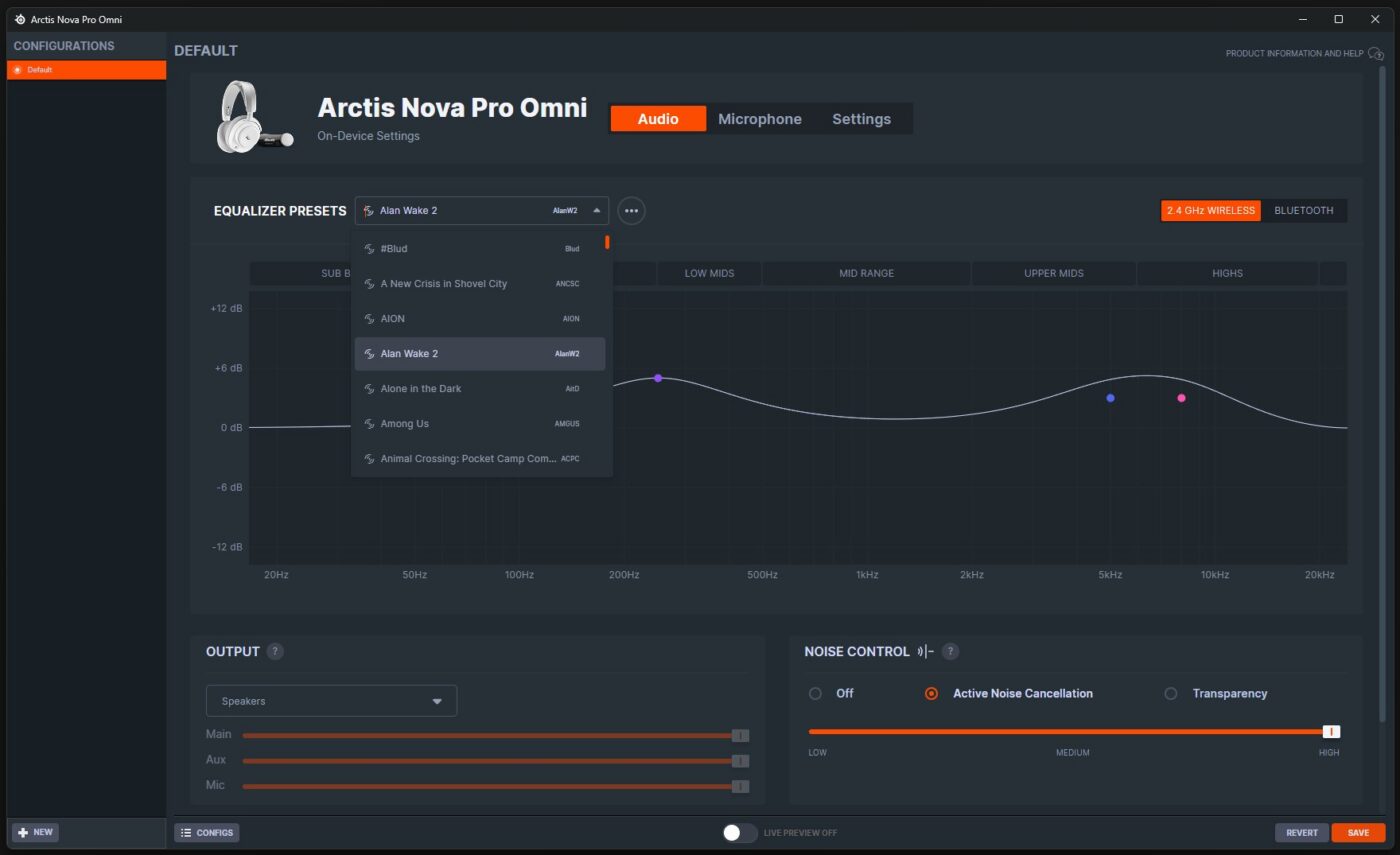
Task: Click the icon next to AION preset
Action: coord(369,319)
